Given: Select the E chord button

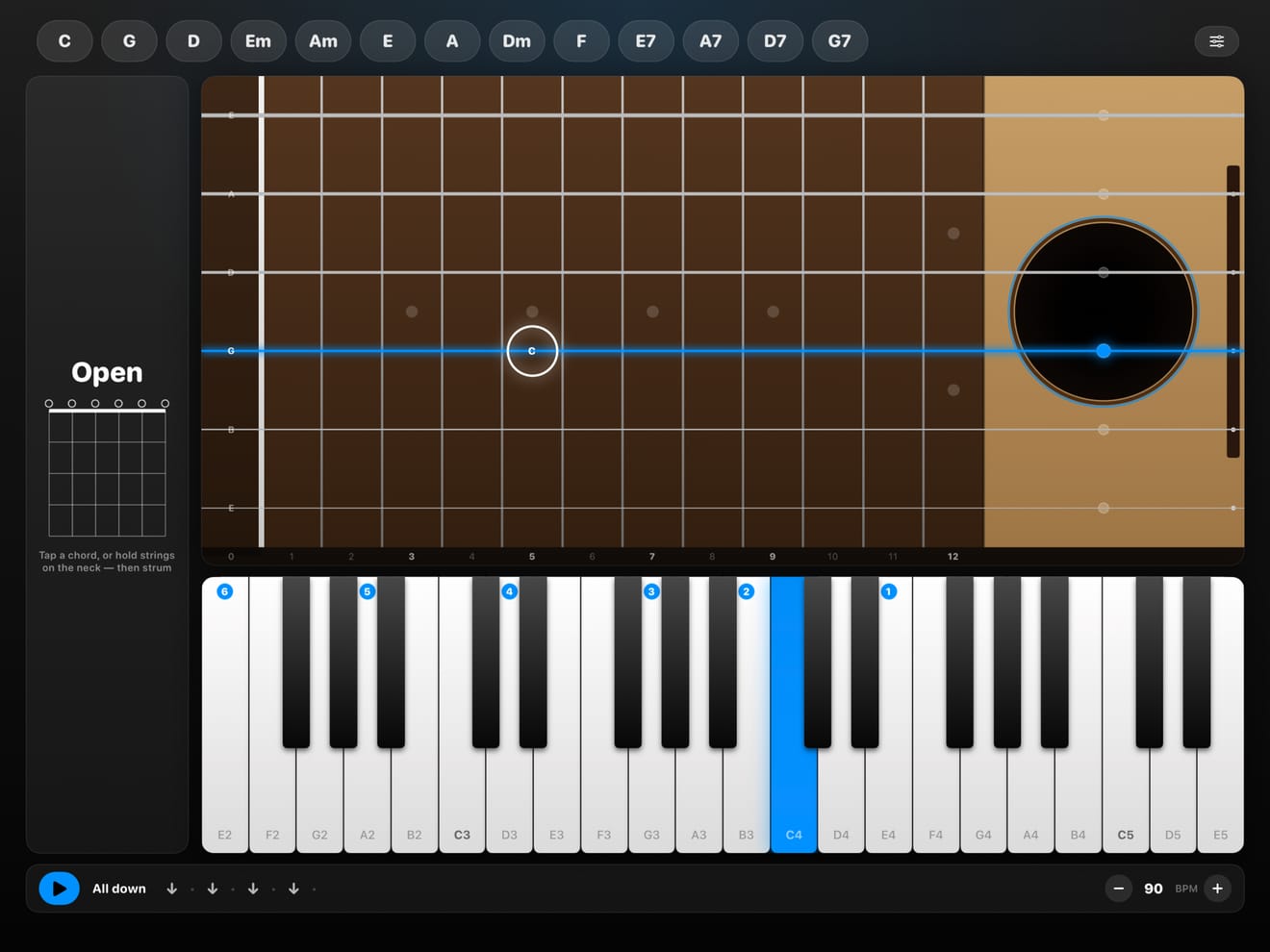Looking at the screenshot, I should (388, 41).
